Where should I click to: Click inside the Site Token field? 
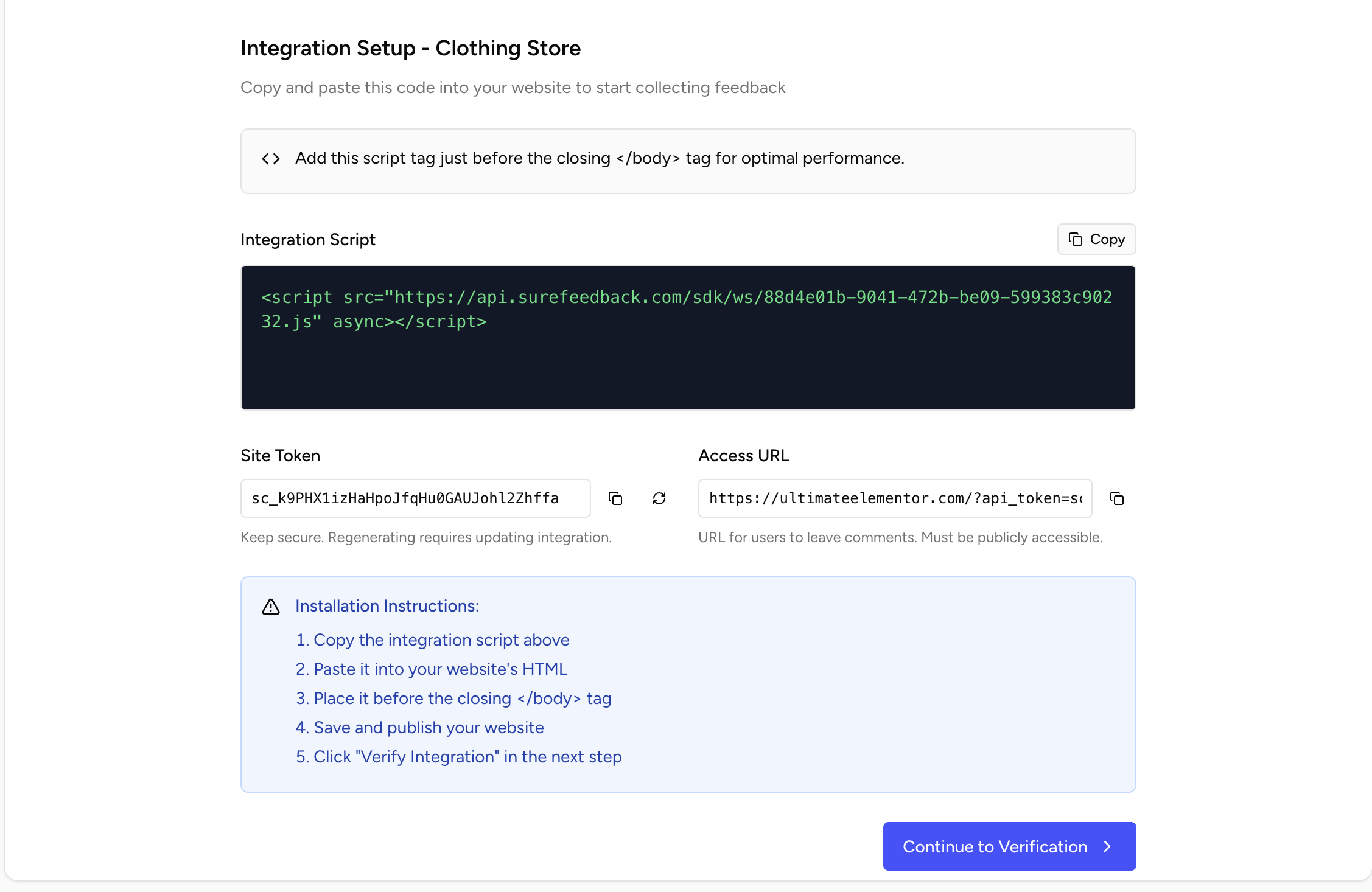[x=415, y=498]
